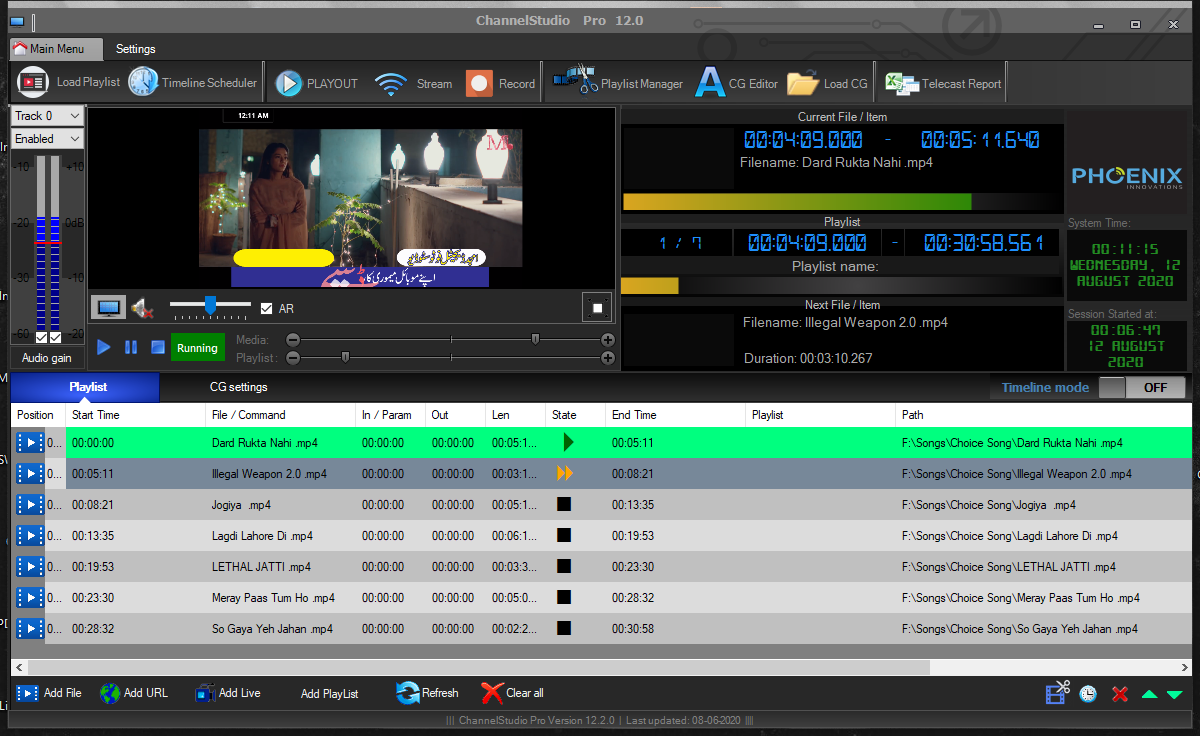Adjust the preview volume slider
Image resolution: width=1200 pixels, height=736 pixels.
[210, 304]
